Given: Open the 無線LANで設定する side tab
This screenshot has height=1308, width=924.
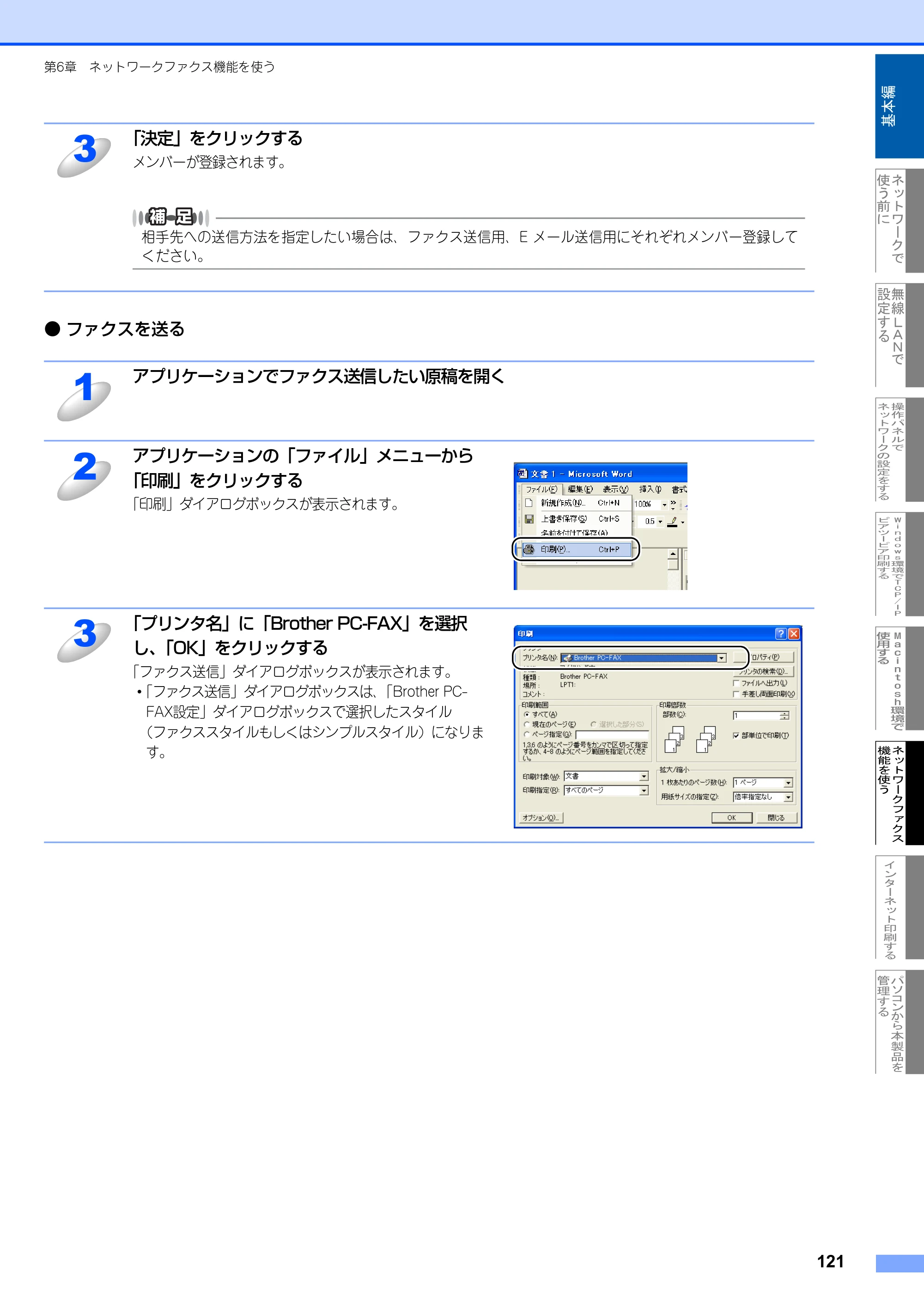Looking at the screenshot, I should [x=899, y=335].
